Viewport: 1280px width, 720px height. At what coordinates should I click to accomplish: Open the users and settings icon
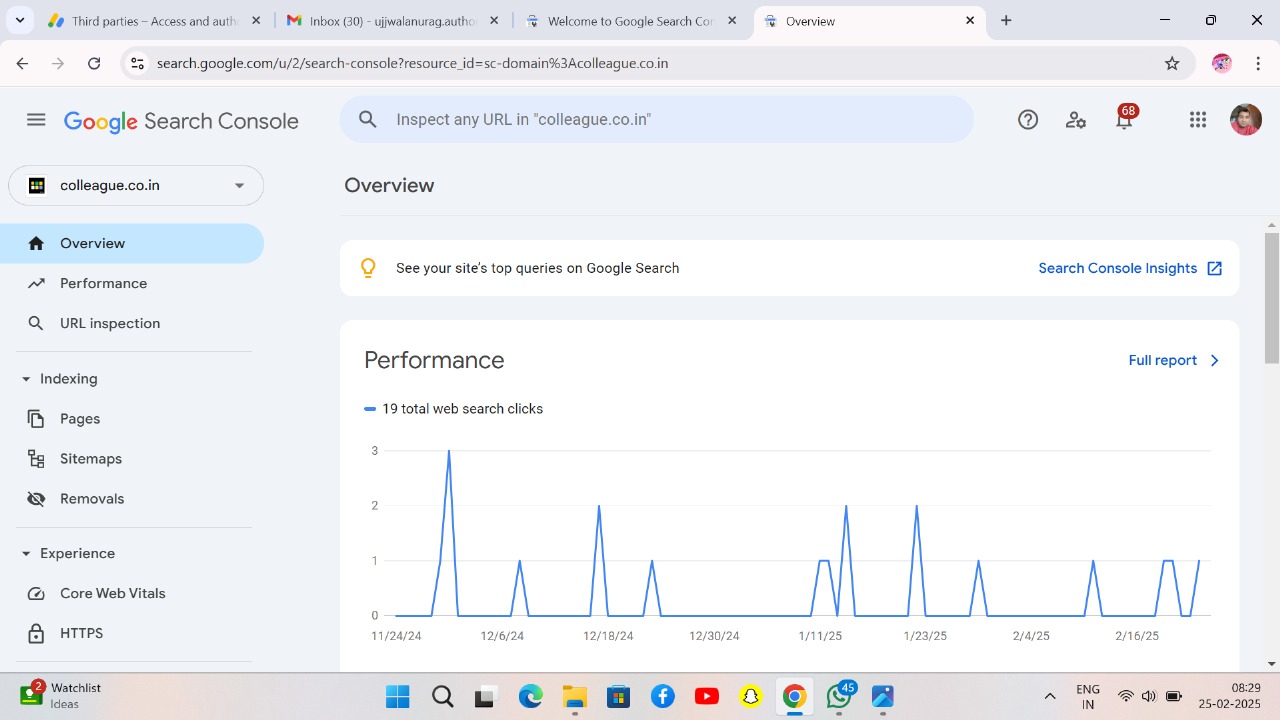1076,120
